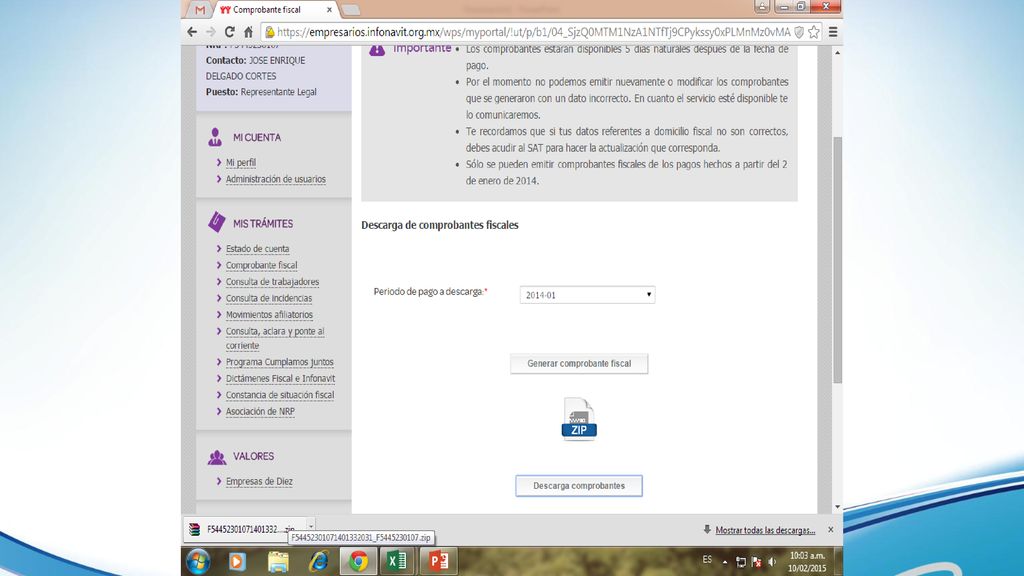The height and width of the screenshot is (576, 1024).
Task: Open the Windows Start menu
Action: (198, 562)
